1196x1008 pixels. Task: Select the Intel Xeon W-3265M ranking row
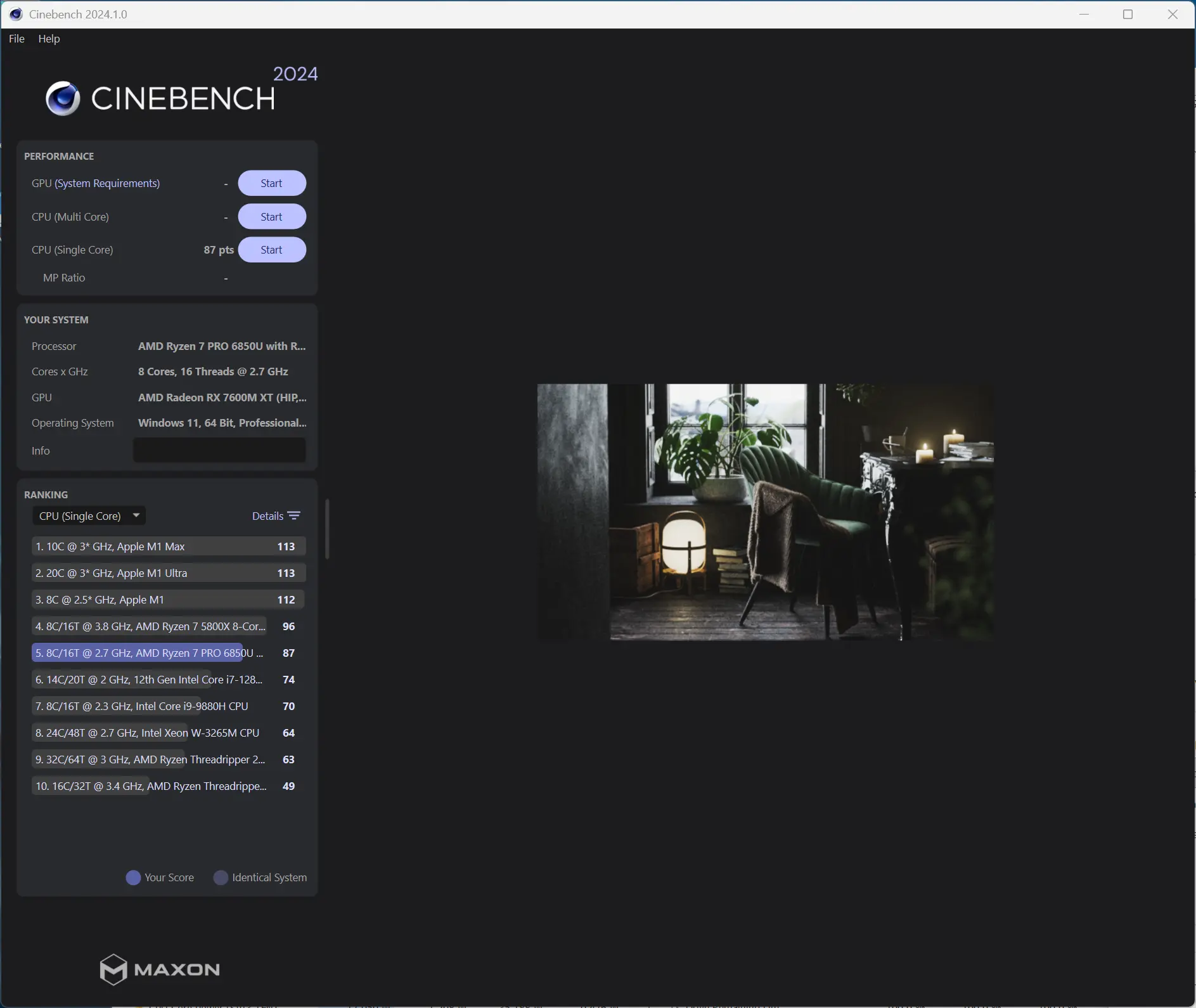tap(169, 733)
